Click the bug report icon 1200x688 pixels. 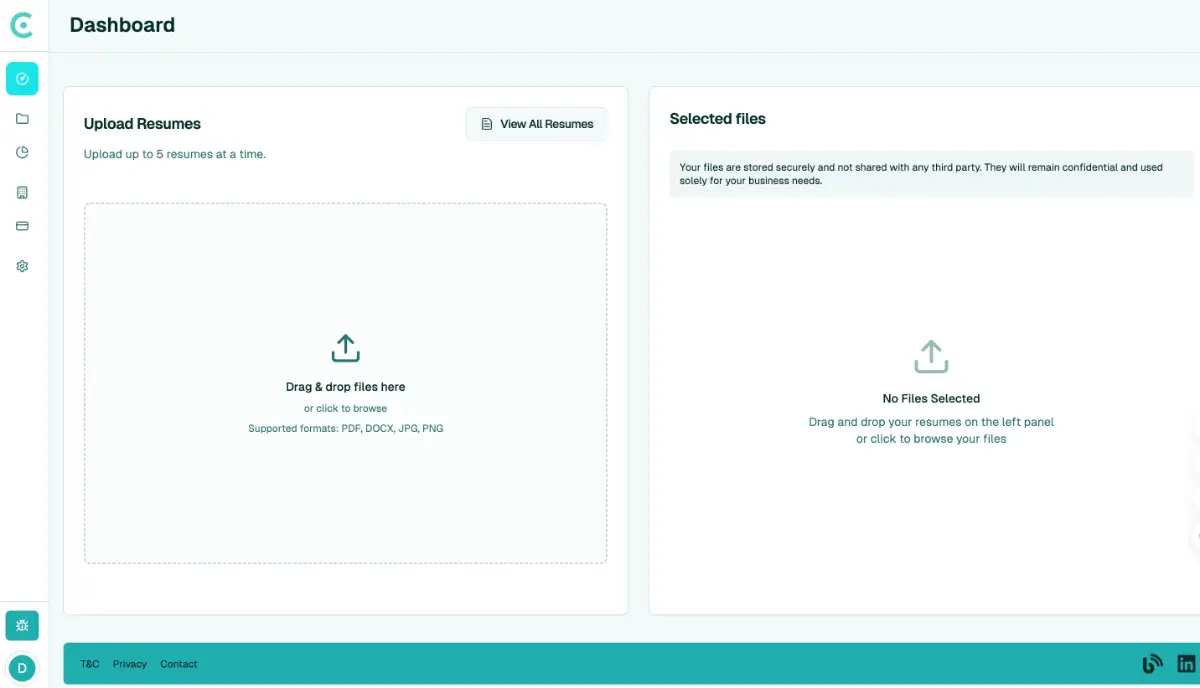(x=22, y=626)
